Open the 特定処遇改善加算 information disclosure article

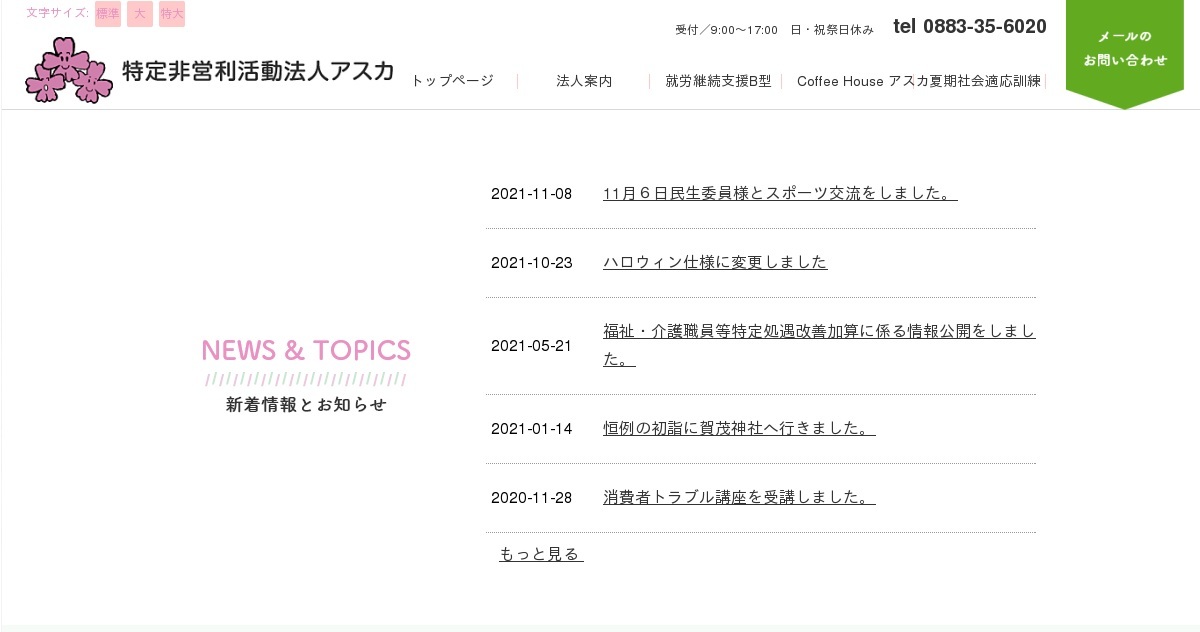click(819, 331)
